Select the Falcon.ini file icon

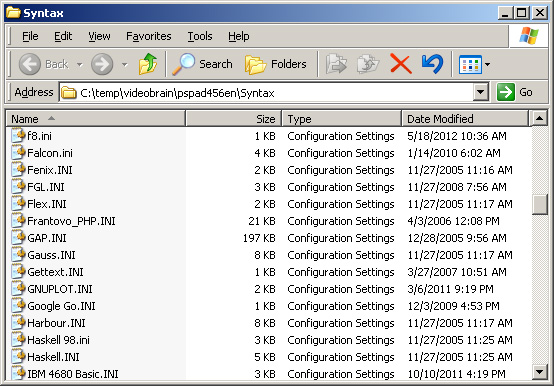click(18, 153)
